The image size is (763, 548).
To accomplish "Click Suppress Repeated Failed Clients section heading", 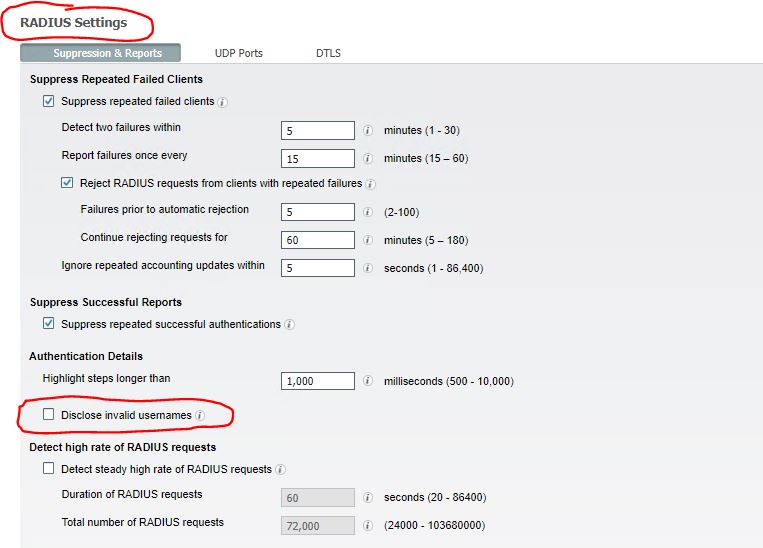I will pyautogui.click(x=116, y=79).
